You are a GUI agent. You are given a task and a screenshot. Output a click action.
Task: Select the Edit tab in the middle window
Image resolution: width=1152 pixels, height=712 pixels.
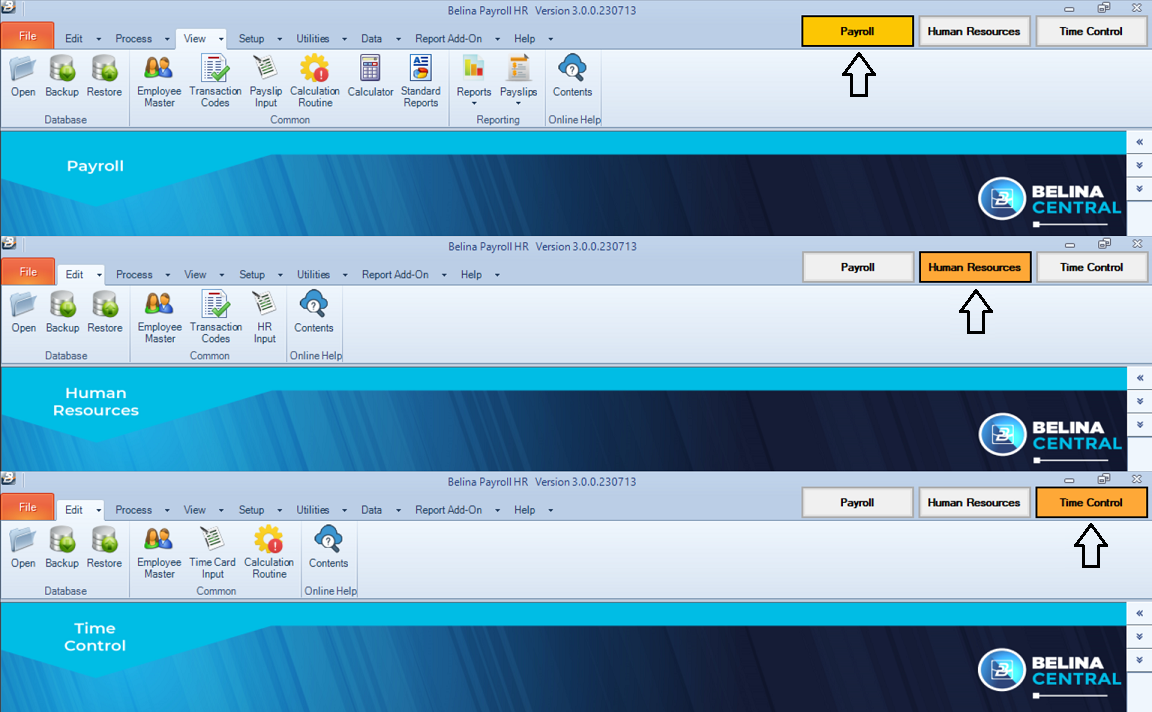[x=74, y=274]
